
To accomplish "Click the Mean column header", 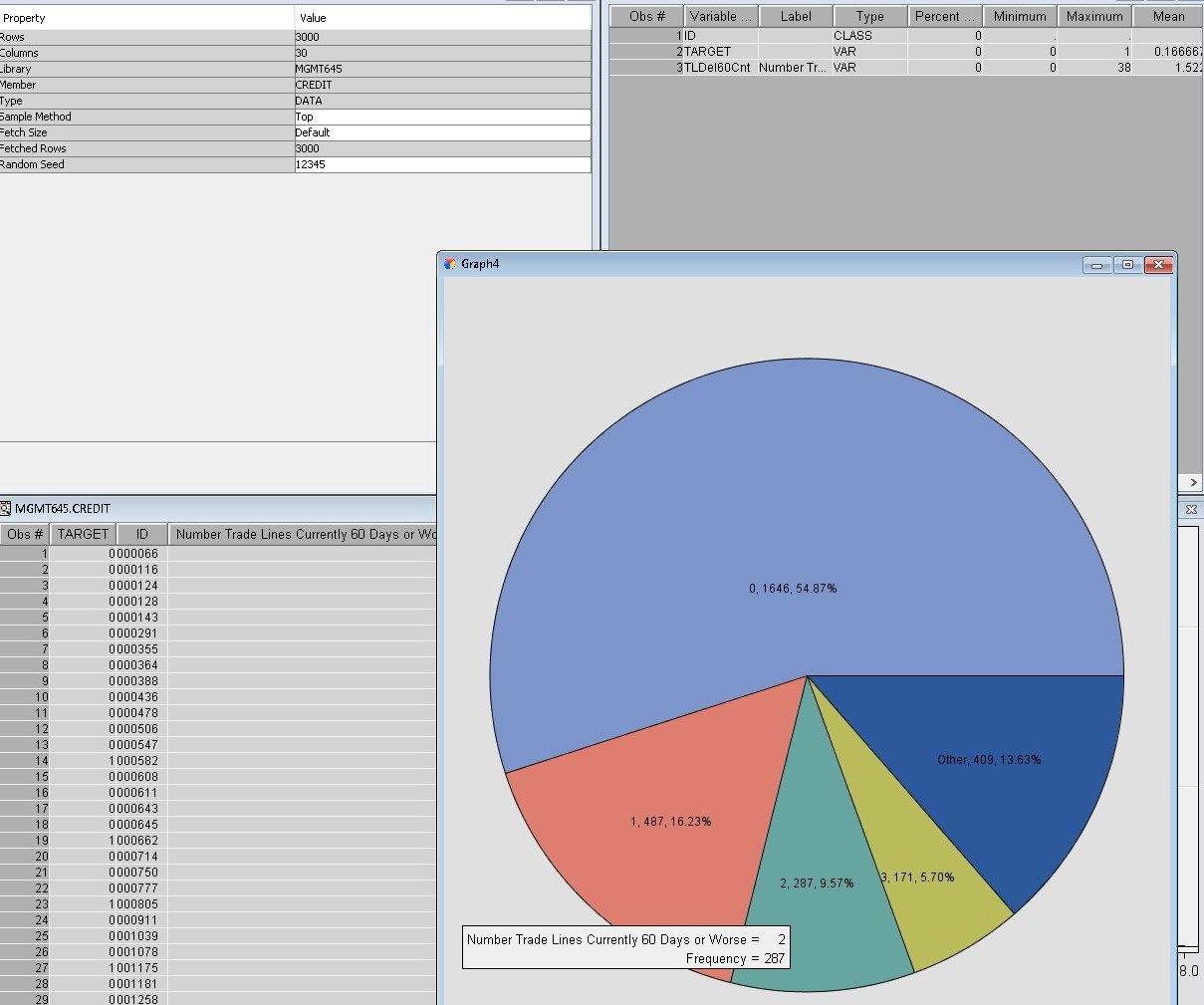I will coord(1169,16).
